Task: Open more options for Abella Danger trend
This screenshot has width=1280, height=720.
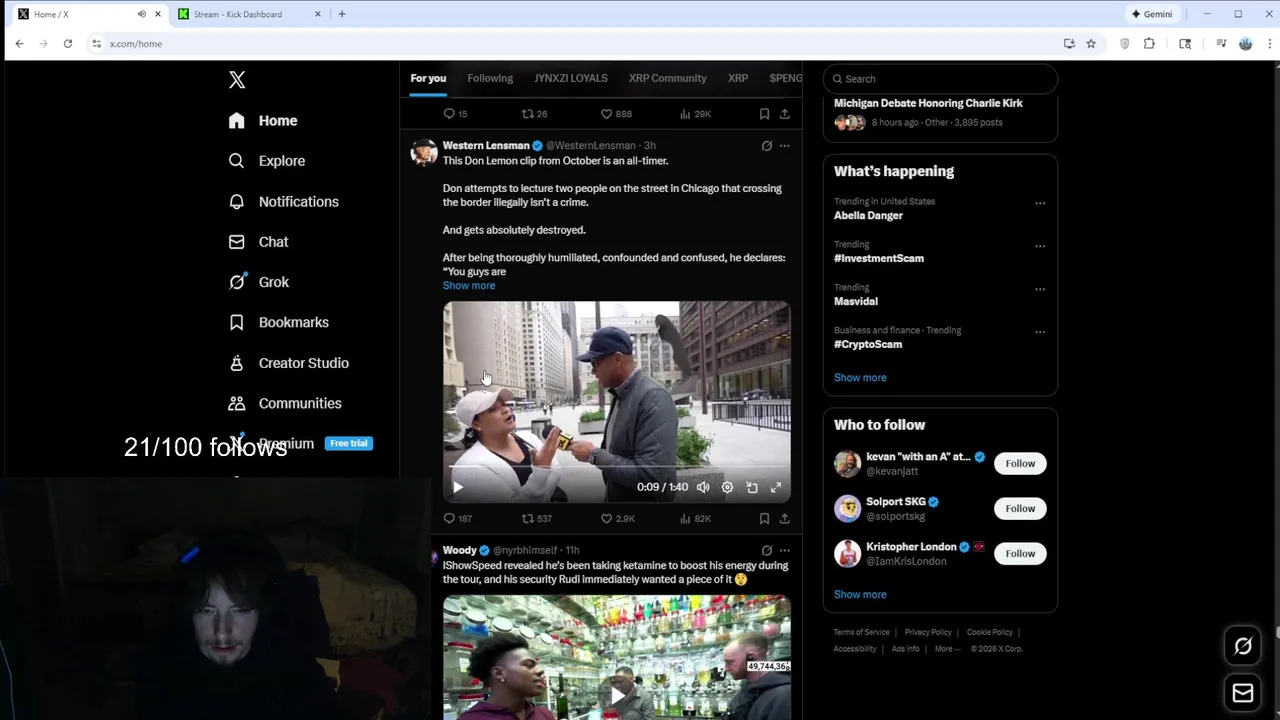Action: click(x=1040, y=203)
